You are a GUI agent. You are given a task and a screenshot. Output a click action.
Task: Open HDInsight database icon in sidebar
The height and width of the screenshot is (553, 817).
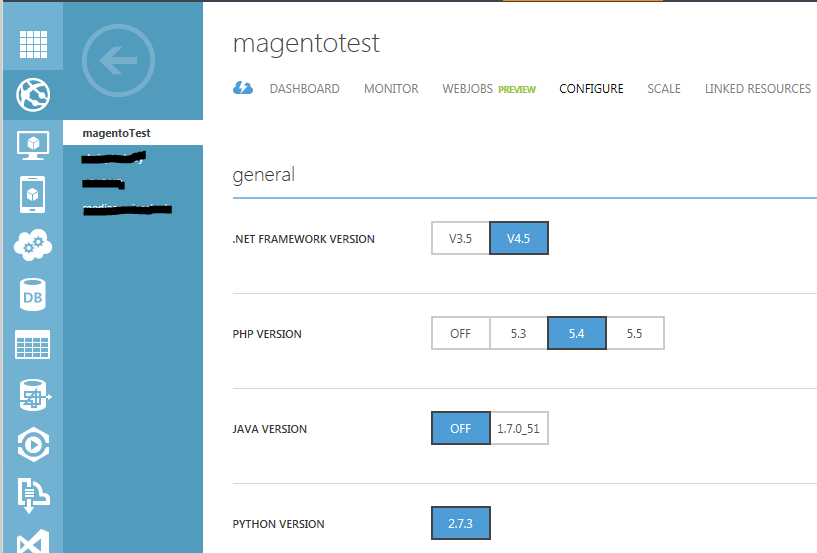[x=34, y=395]
